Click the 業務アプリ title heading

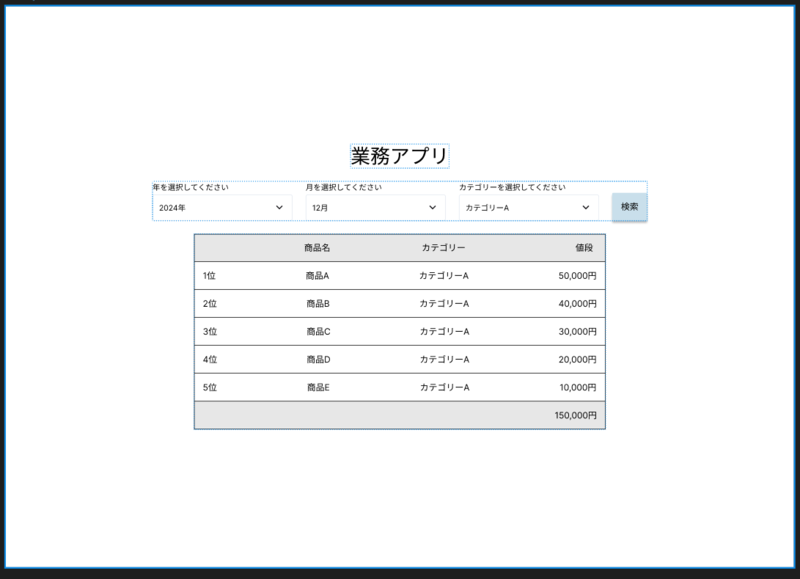[399, 156]
